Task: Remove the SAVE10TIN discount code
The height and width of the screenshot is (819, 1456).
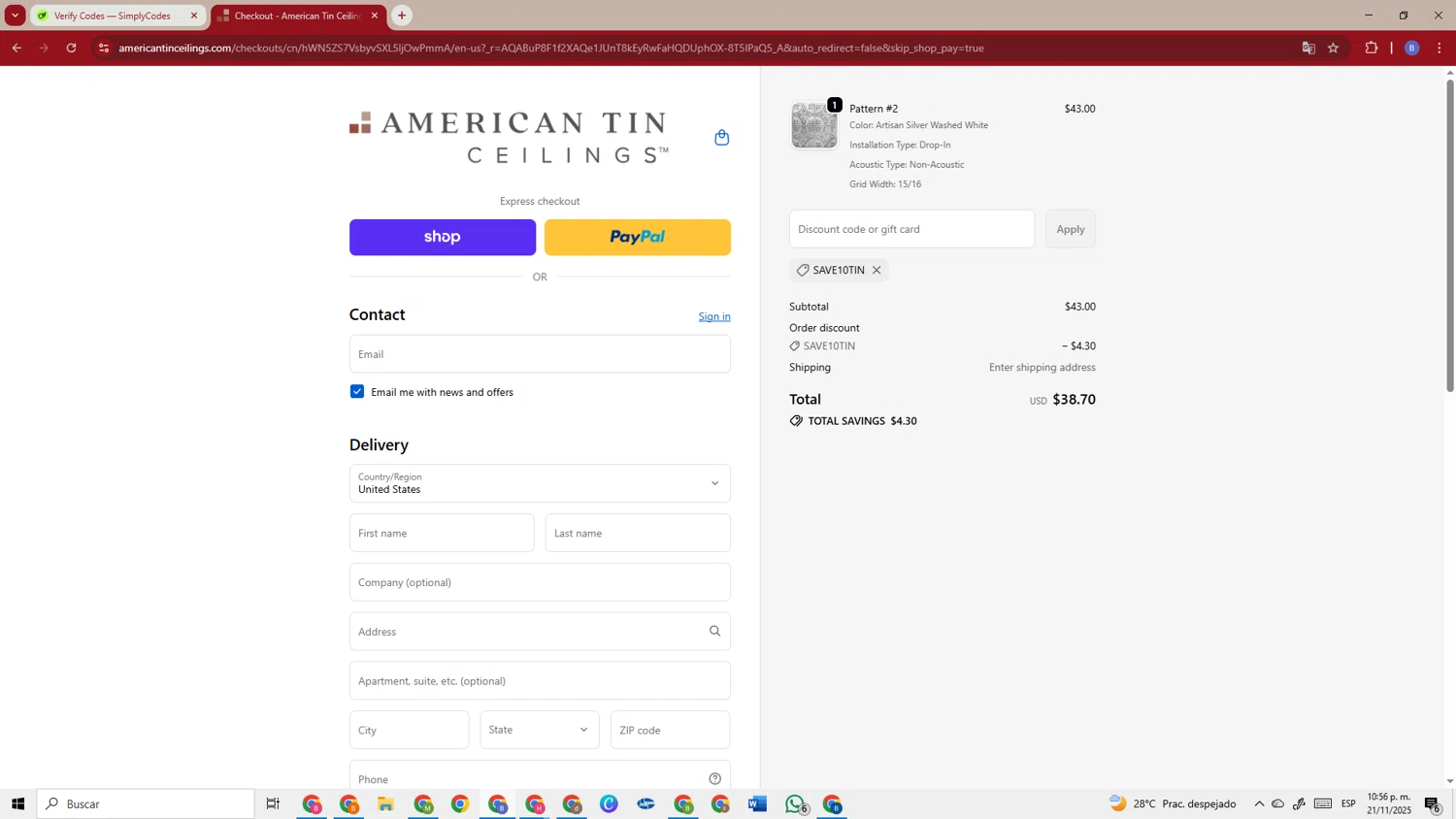Action: (x=877, y=271)
